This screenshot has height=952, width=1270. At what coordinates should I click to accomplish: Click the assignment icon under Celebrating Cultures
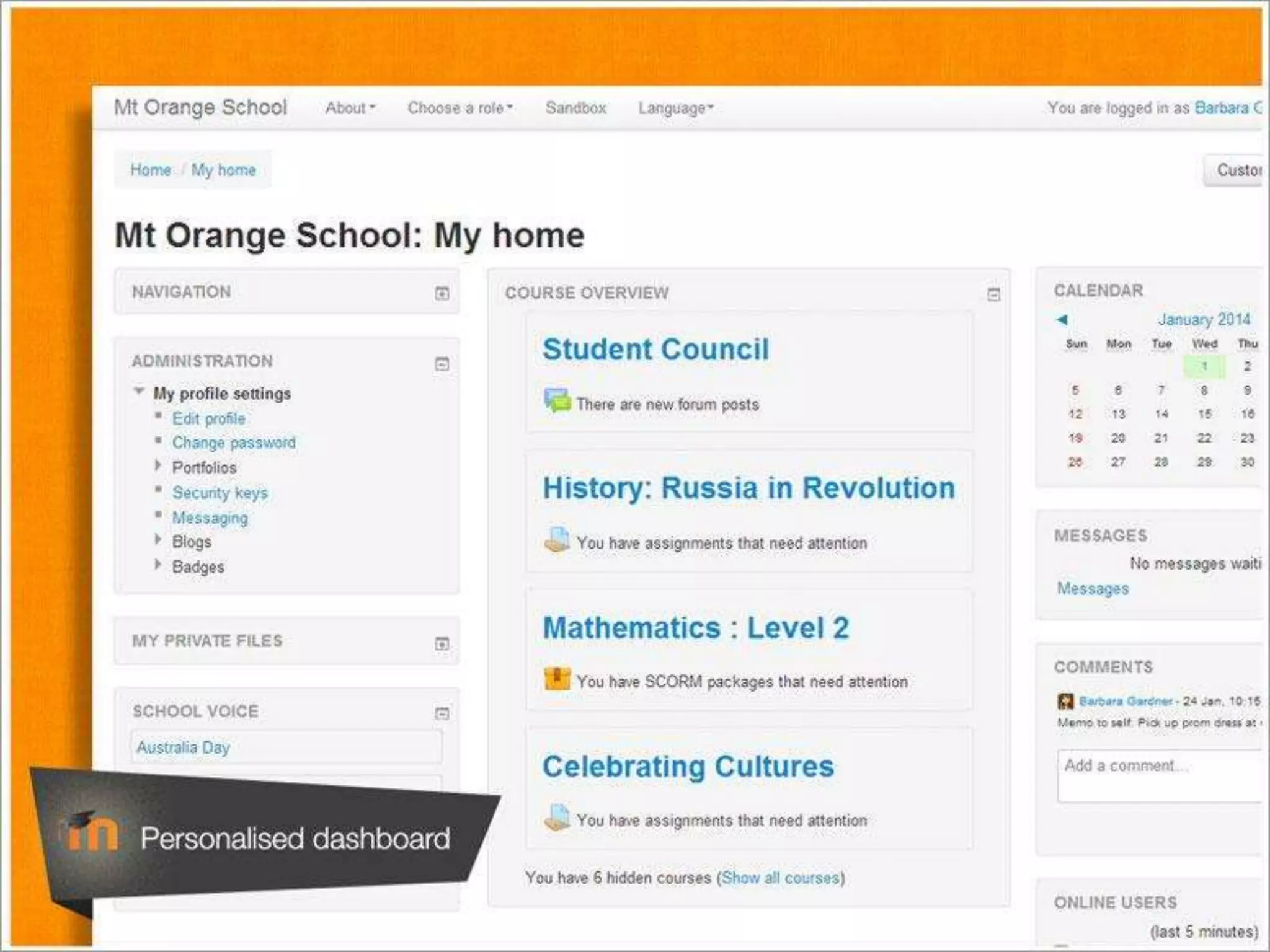pyautogui.click(x=556, y=818)
